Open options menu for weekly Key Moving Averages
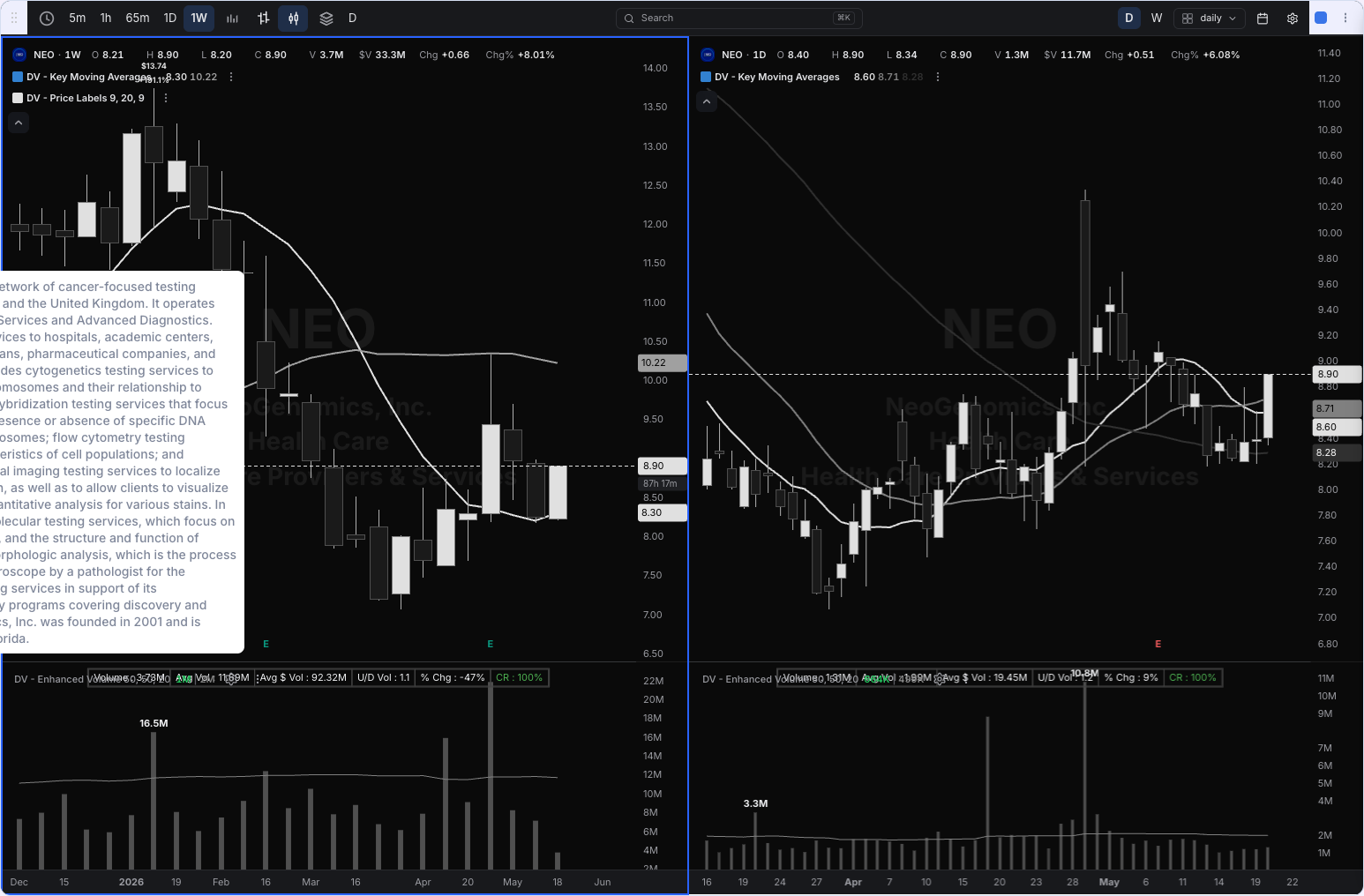Screen dimensions: 1364x896 [231, 77]
